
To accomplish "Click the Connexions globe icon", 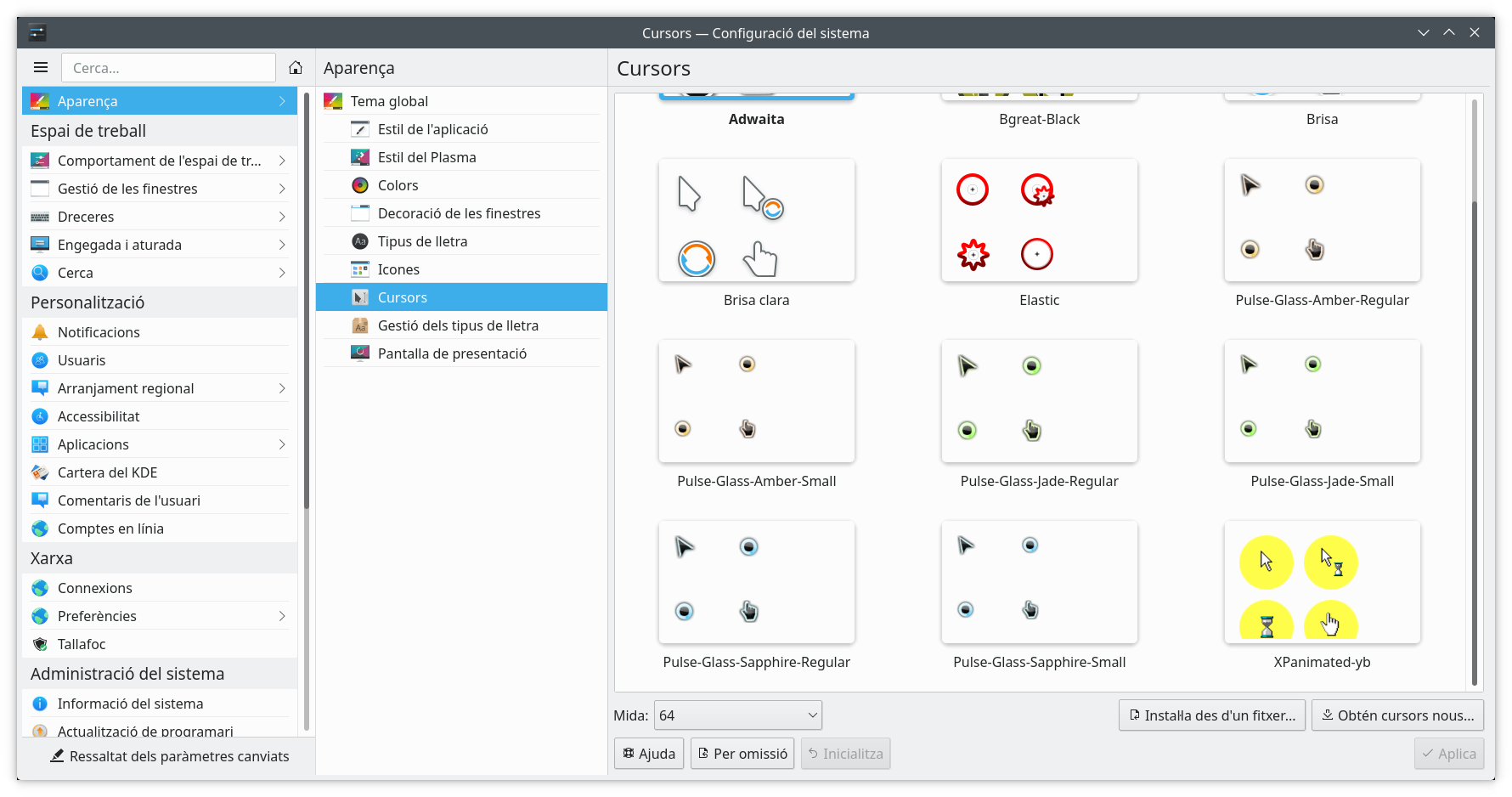I will [40, 588].
